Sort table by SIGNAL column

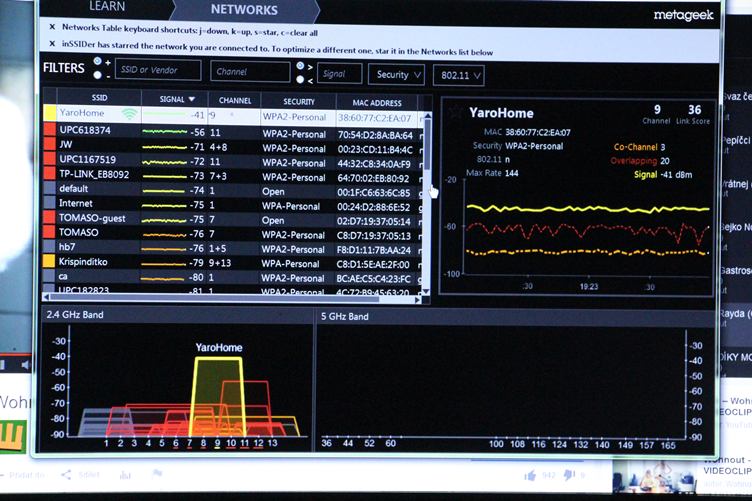point(175,99)
